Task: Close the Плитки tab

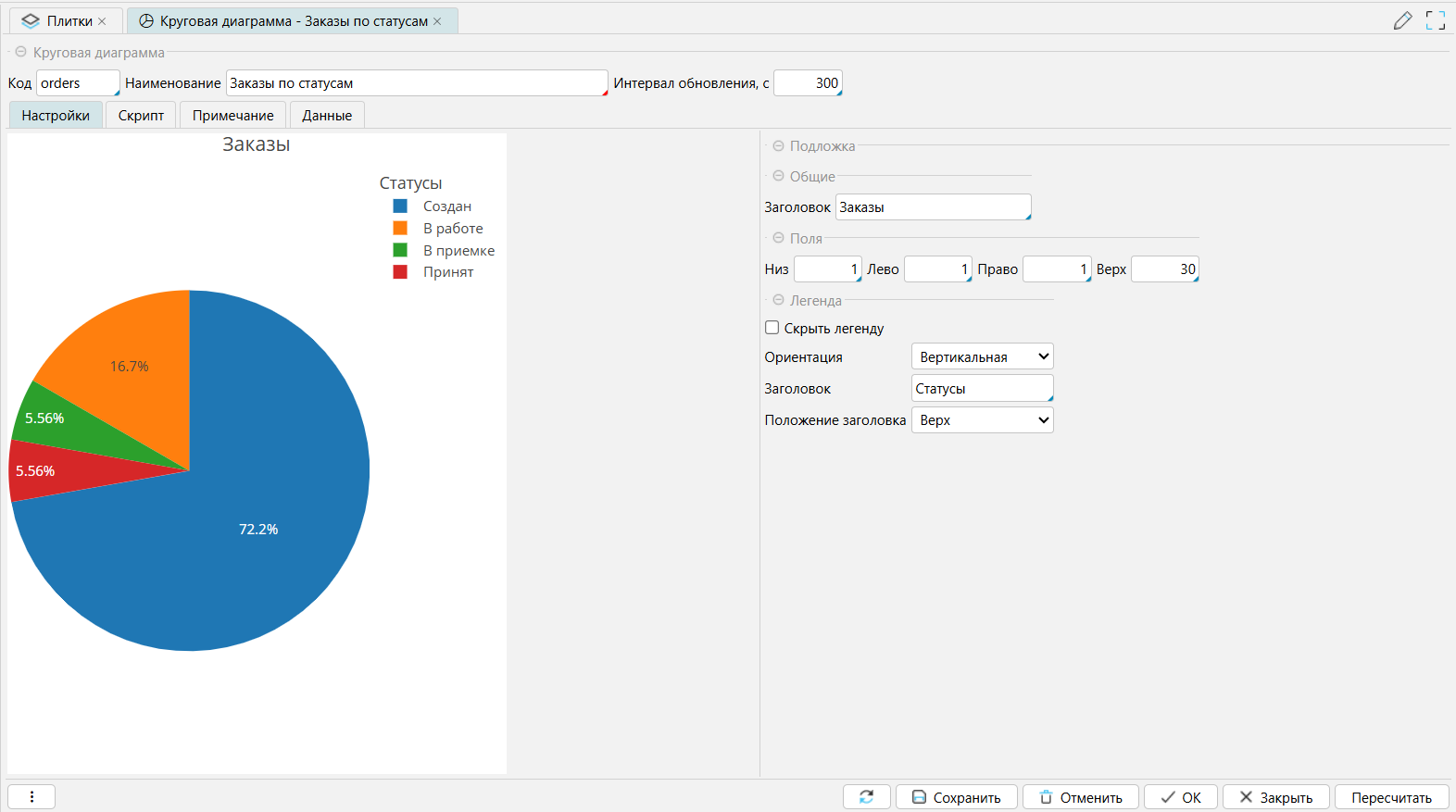Action: pyautogui.click(x=102, y=21)
